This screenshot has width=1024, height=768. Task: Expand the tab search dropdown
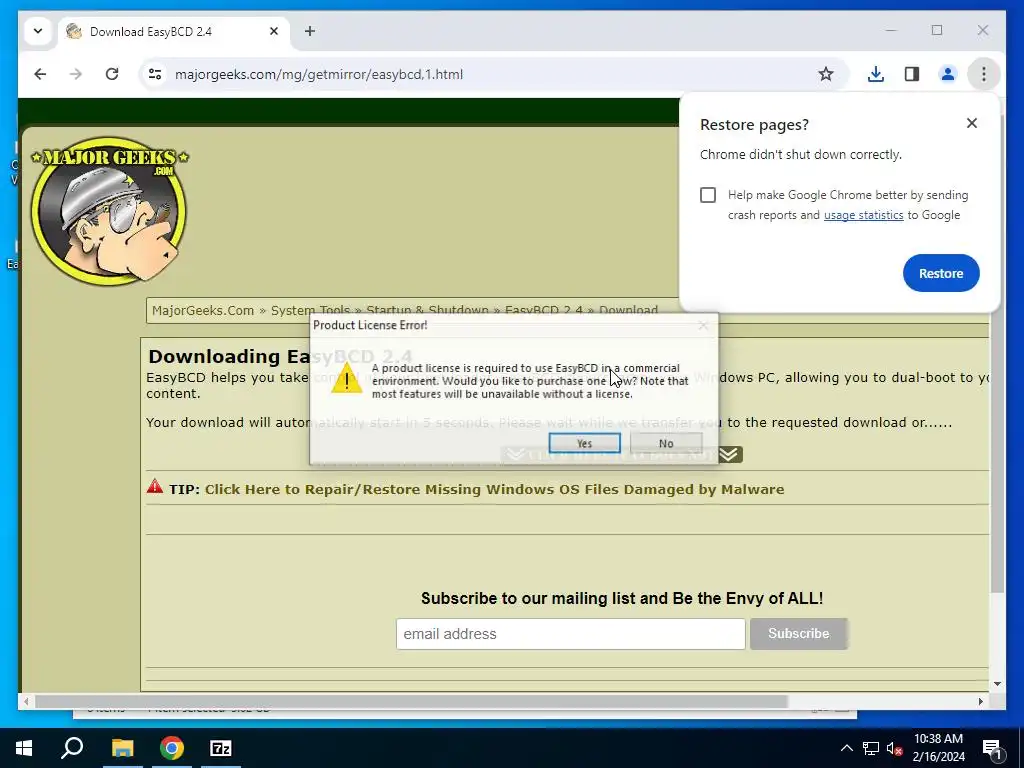click(38, 31)
